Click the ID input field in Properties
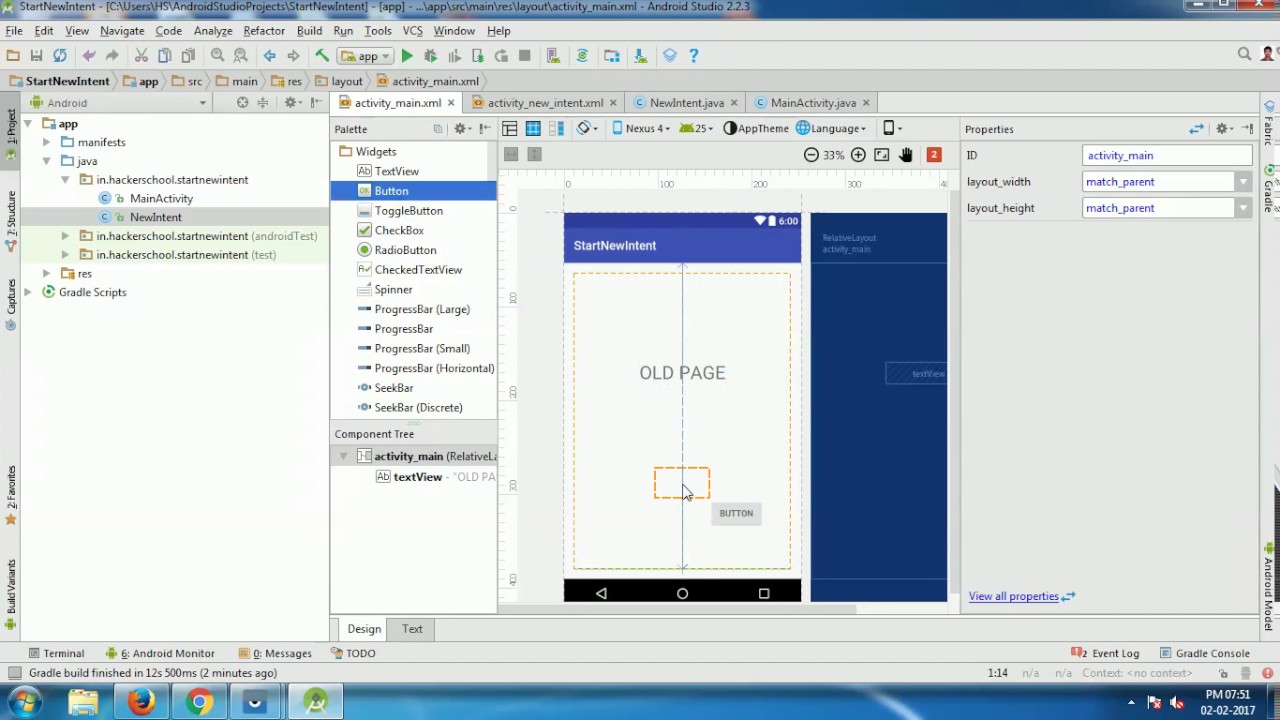 (x=1167, y=156)
